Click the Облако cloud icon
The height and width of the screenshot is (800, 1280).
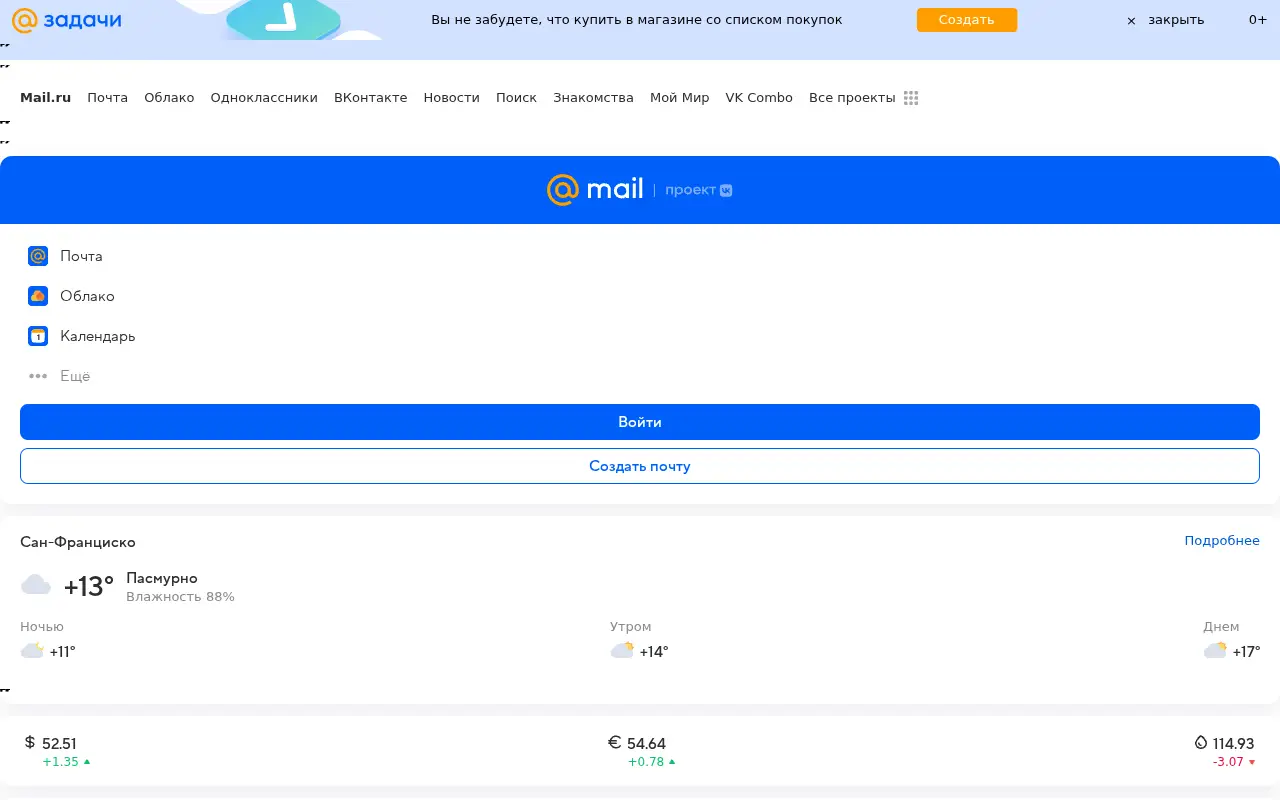coord(38,296)
